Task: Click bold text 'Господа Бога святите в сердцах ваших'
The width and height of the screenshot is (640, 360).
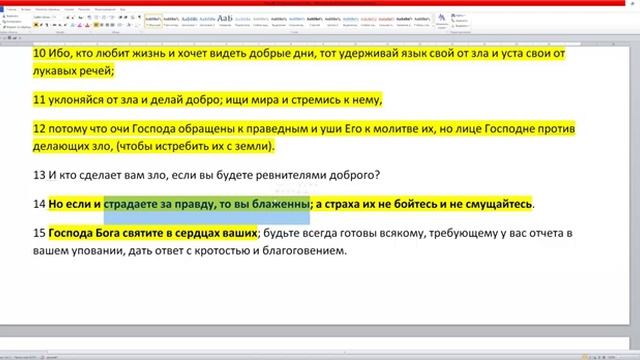Action: coord(153,233)
